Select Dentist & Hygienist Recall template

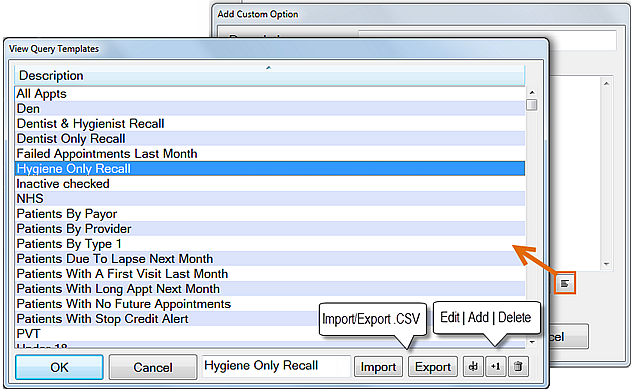[270, 123]
